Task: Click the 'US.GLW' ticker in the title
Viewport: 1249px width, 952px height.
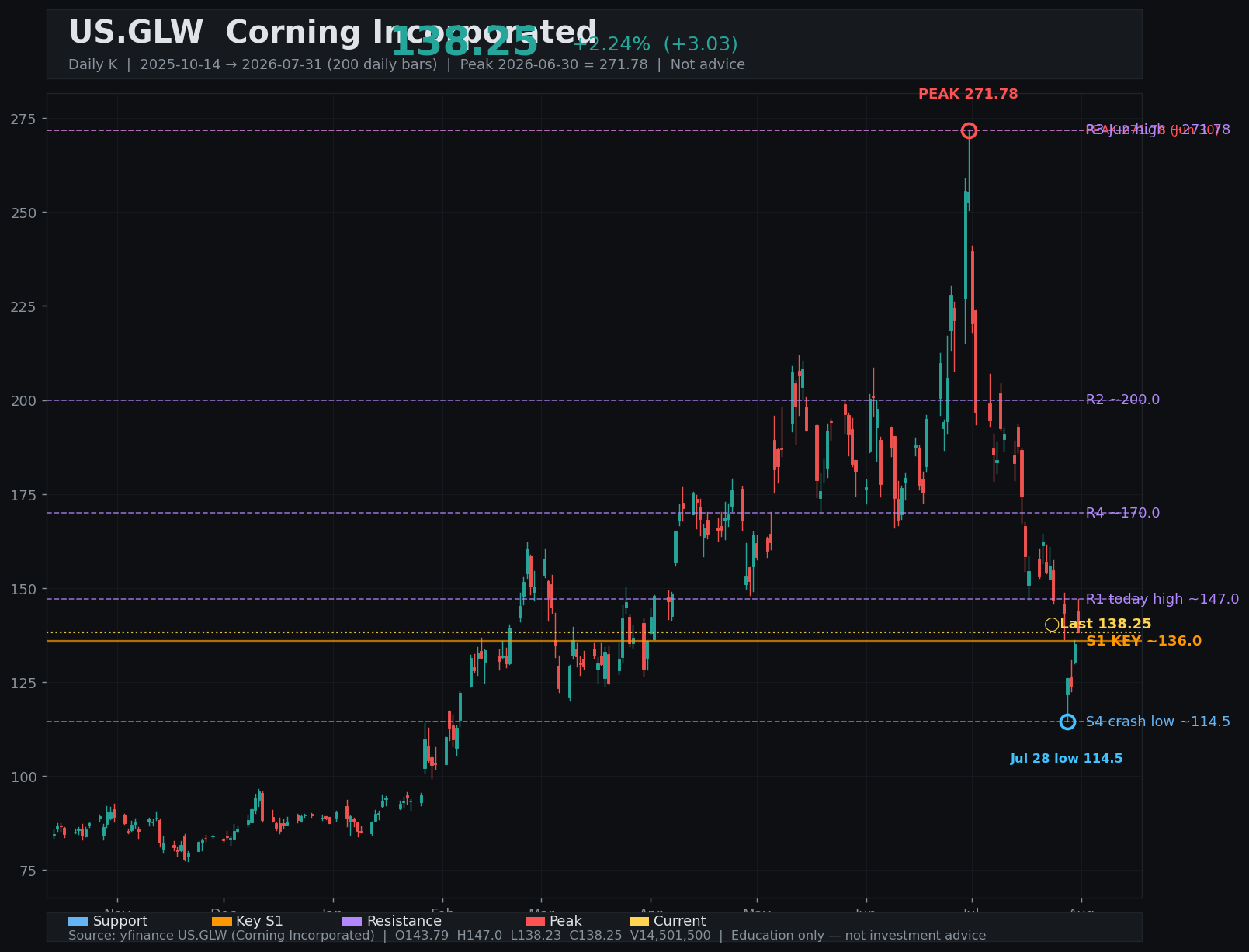Action: click(x=136, y=33)
